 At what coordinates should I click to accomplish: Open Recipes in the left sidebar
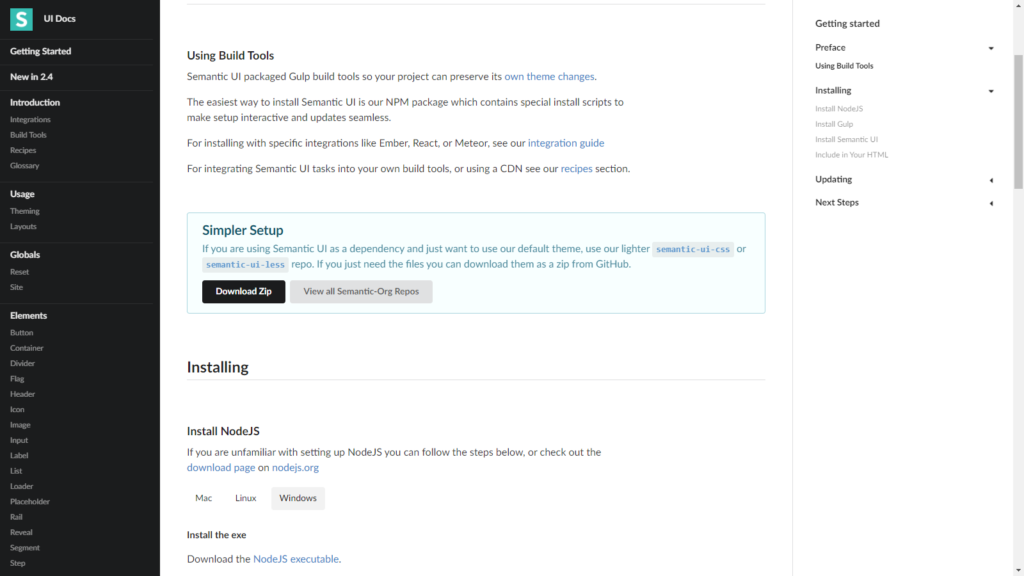(23, 150)
